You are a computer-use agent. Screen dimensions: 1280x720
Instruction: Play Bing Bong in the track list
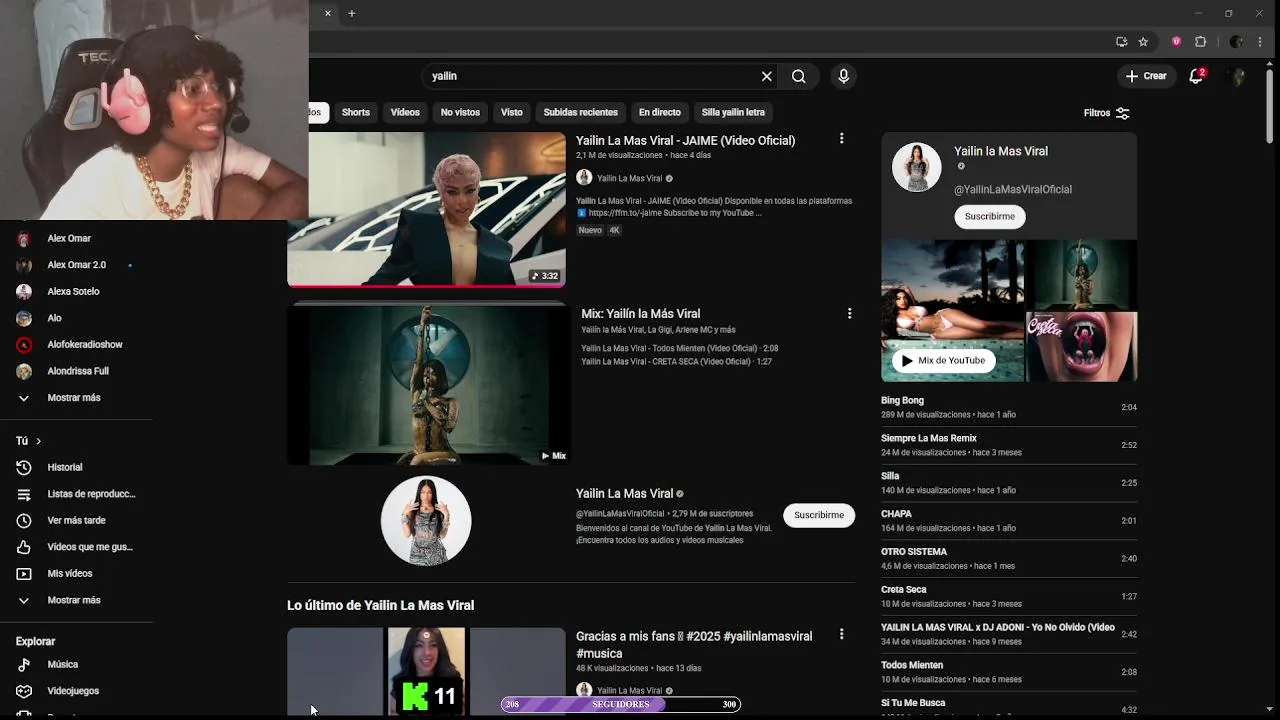click(1009, 407)
